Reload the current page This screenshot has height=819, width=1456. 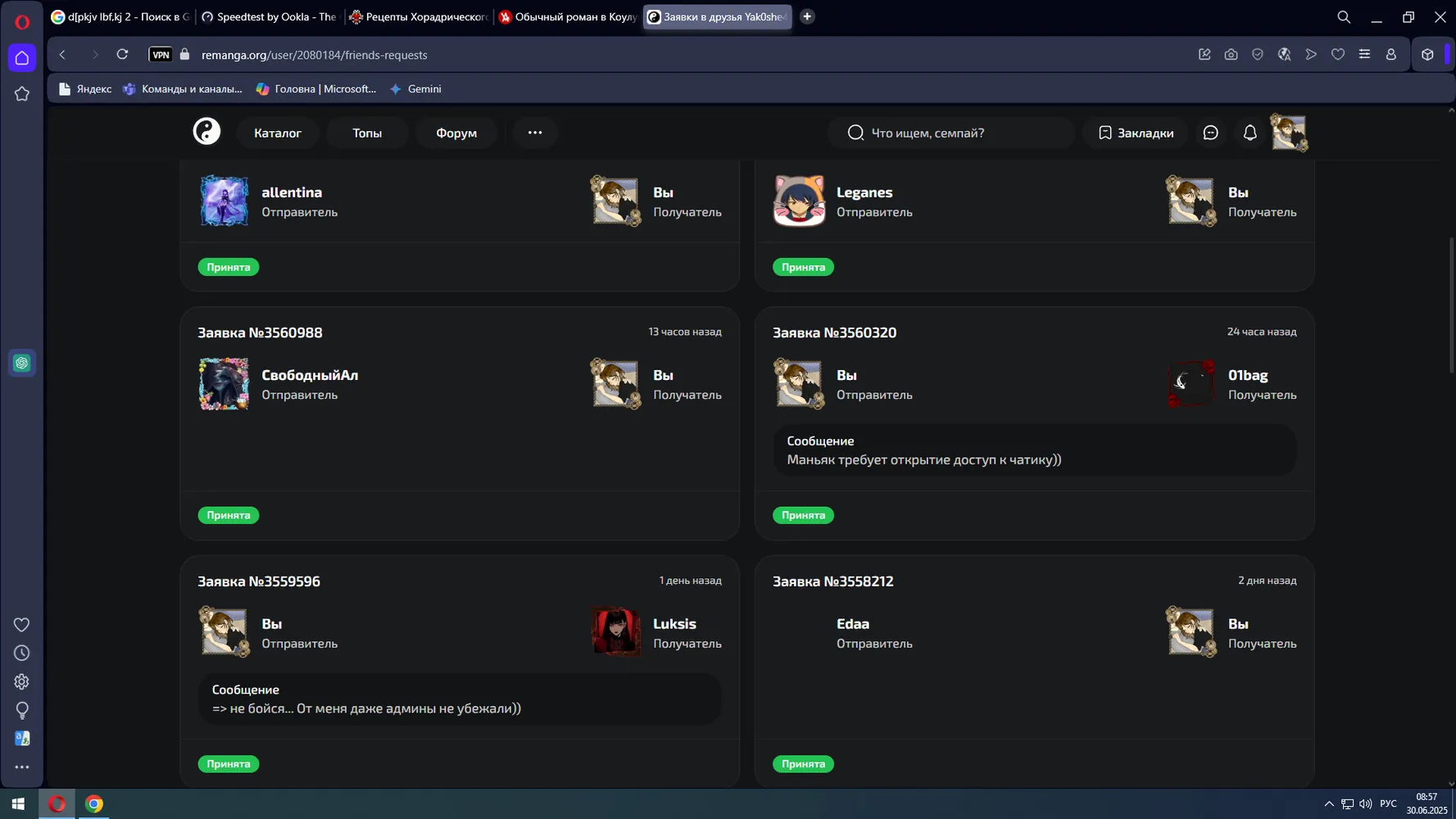[122, 55]
